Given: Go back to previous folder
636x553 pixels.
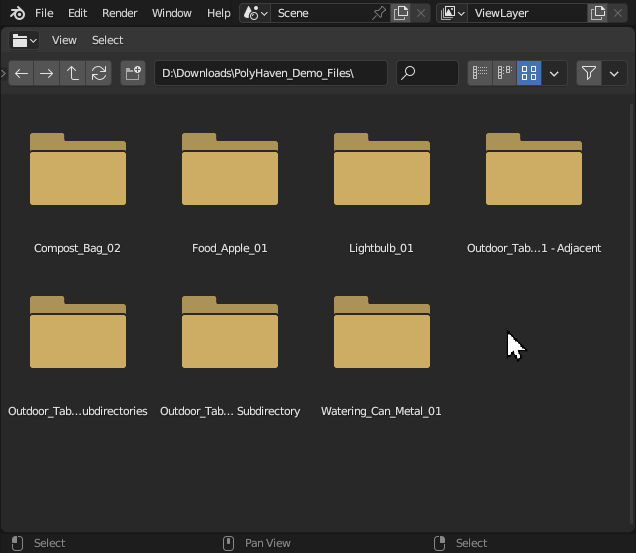Looking at the screenshot, I should [21, 73].
